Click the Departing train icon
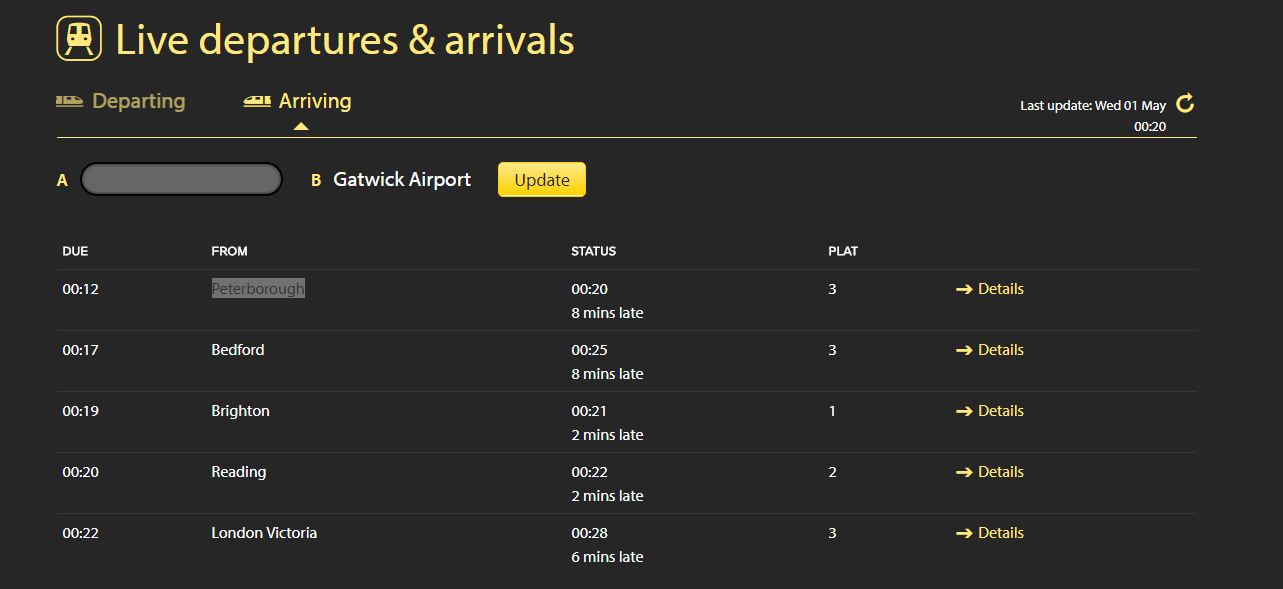Screen dimensions: 1283x589 [69, 101]
